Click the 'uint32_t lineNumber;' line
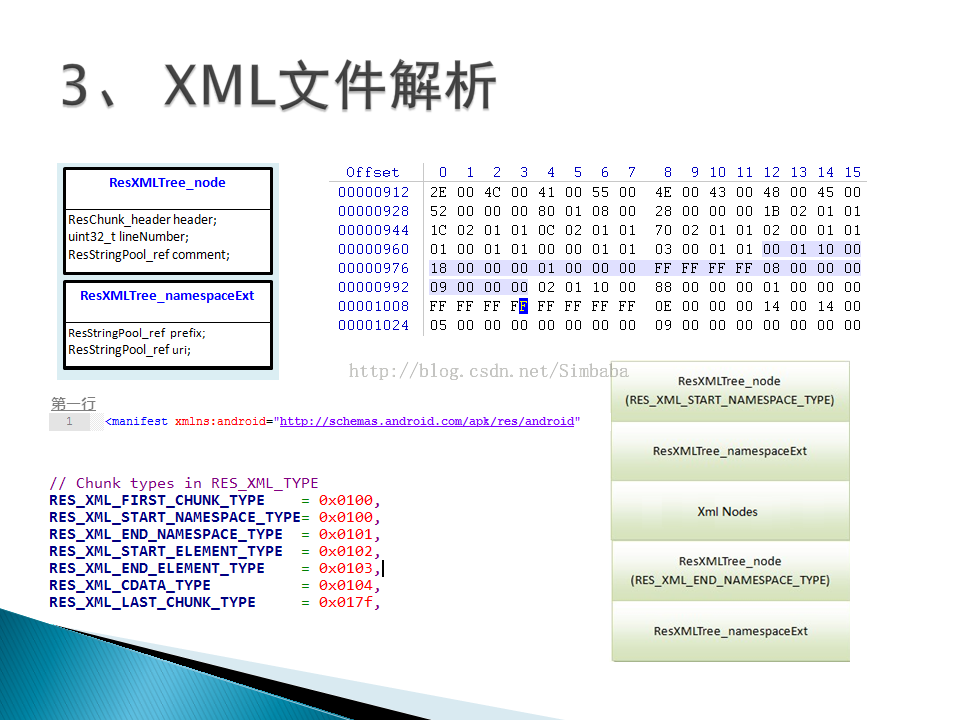The width and height of the screenshot is (960, 720). click(129, 236)
